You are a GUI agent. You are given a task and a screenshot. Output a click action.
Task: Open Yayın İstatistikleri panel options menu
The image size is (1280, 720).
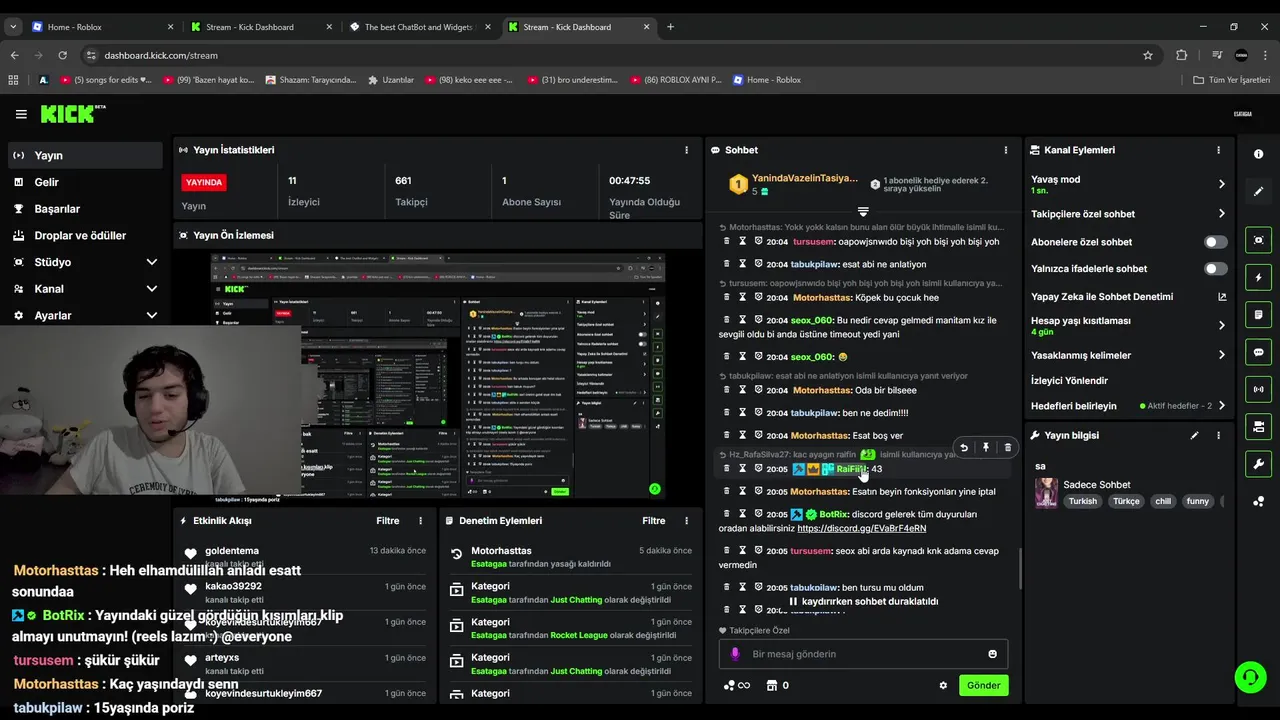(686, 150)
